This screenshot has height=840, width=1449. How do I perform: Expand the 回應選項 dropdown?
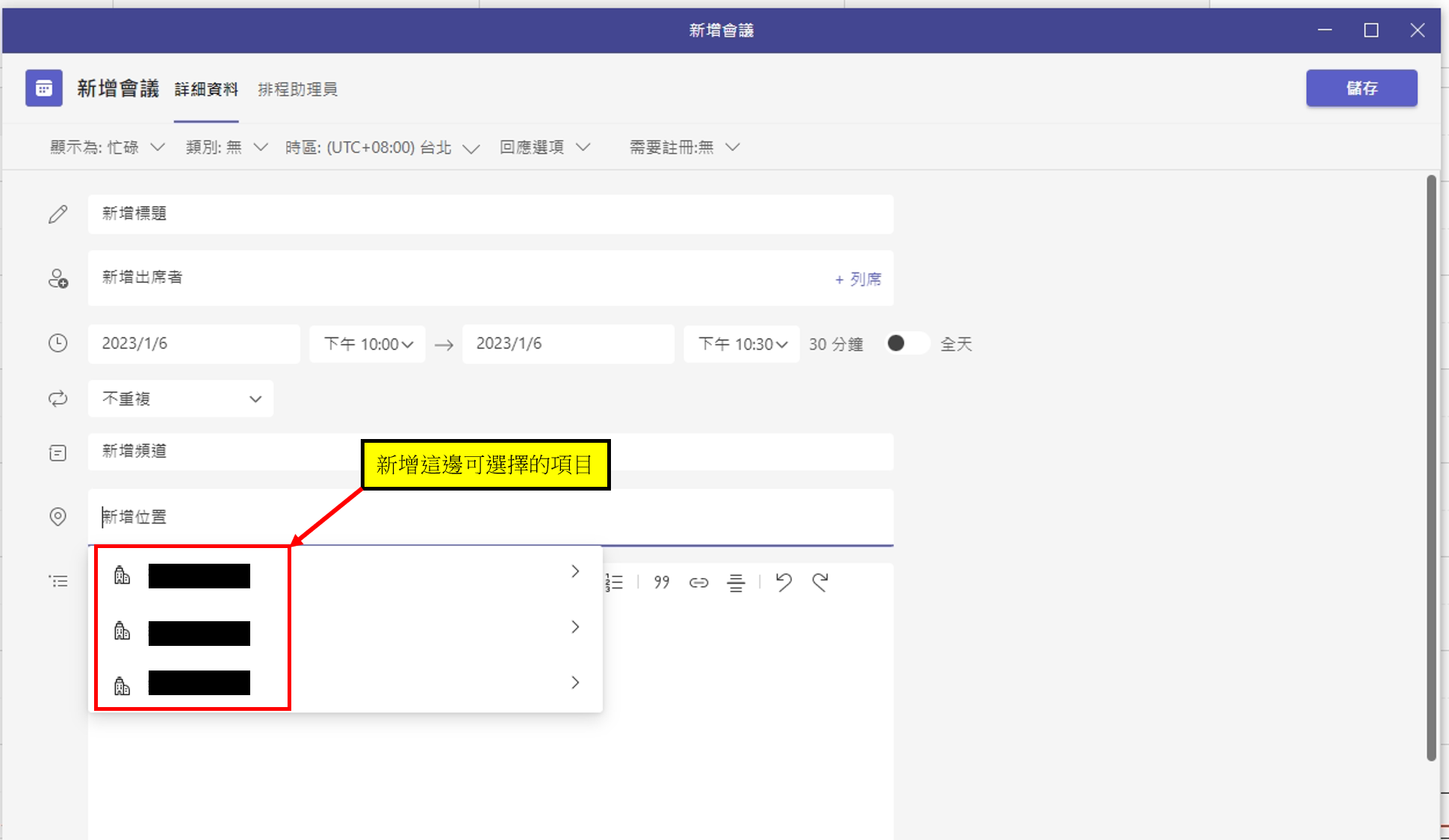click(545, 147)
